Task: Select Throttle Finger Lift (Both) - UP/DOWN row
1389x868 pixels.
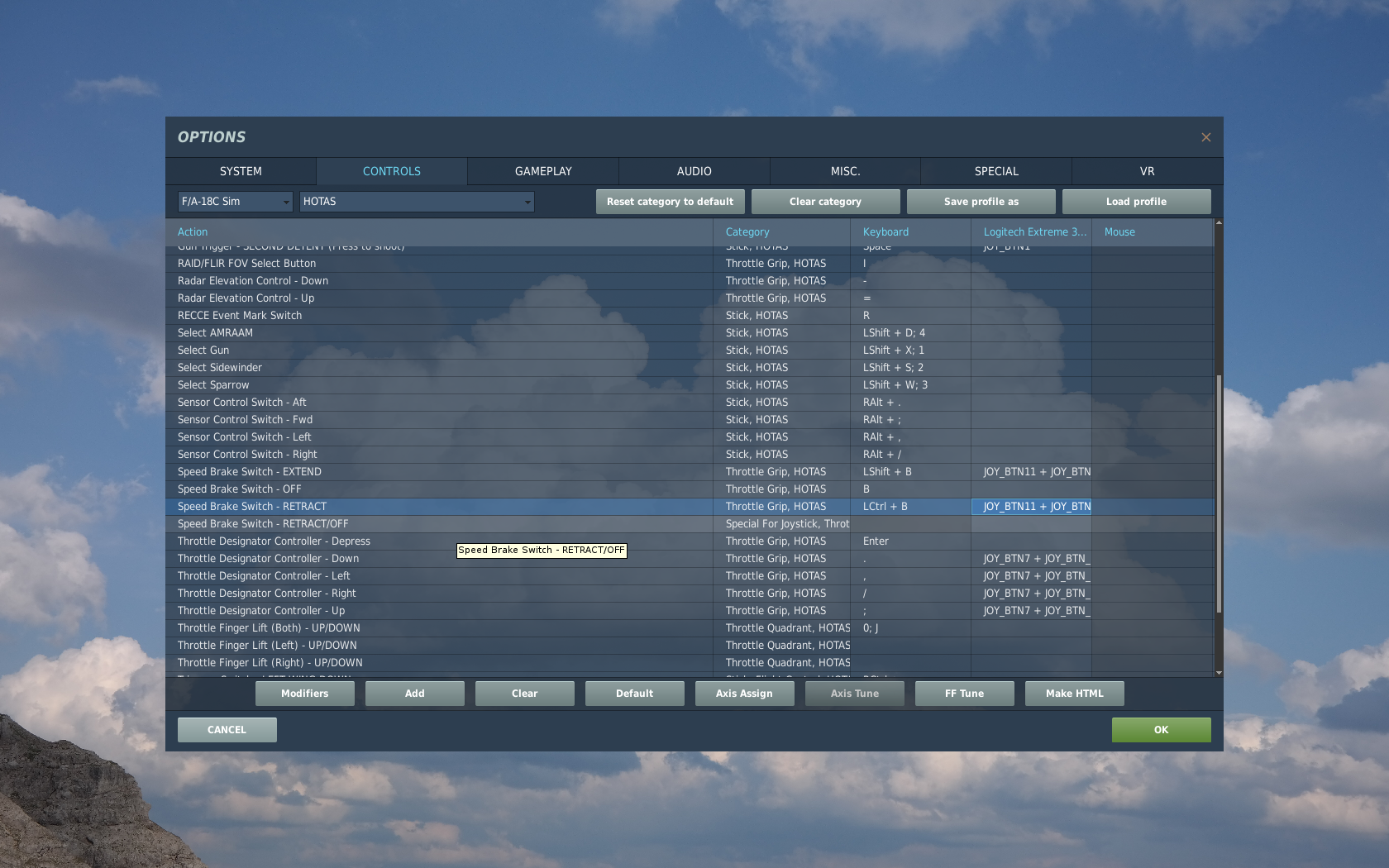Action: [690, 628]
